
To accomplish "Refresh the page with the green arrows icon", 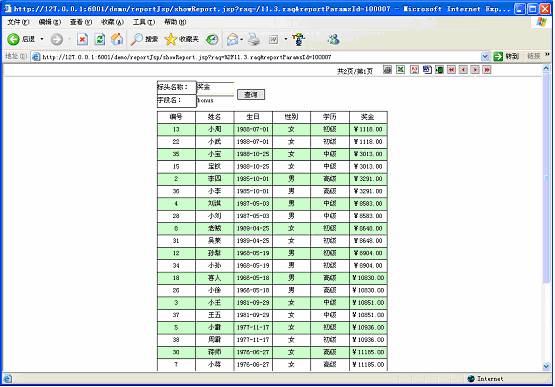I will point(100,39).
